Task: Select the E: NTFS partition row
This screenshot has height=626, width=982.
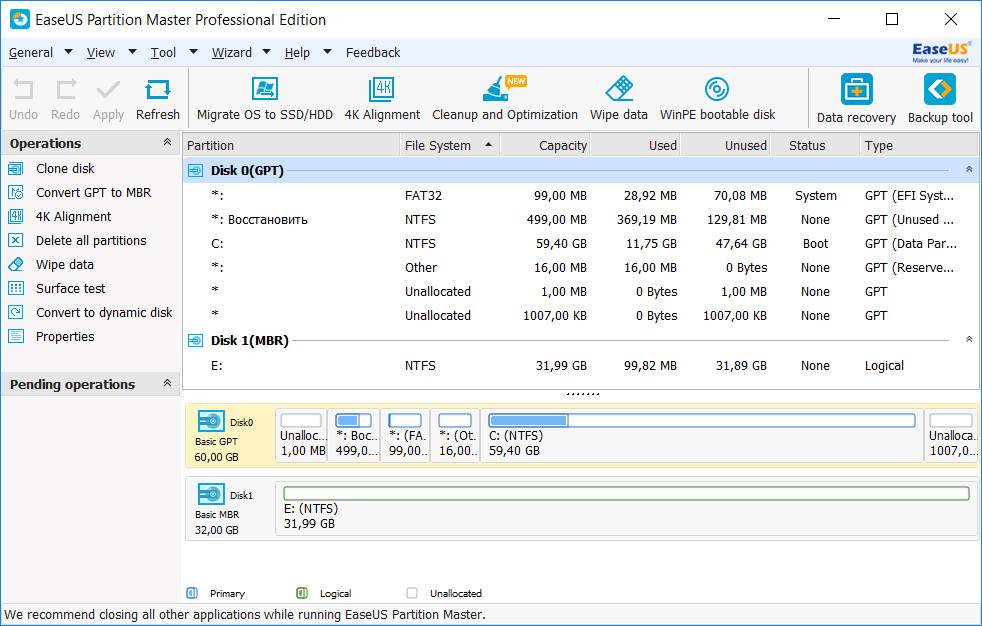Action: [x=580, y=366]
